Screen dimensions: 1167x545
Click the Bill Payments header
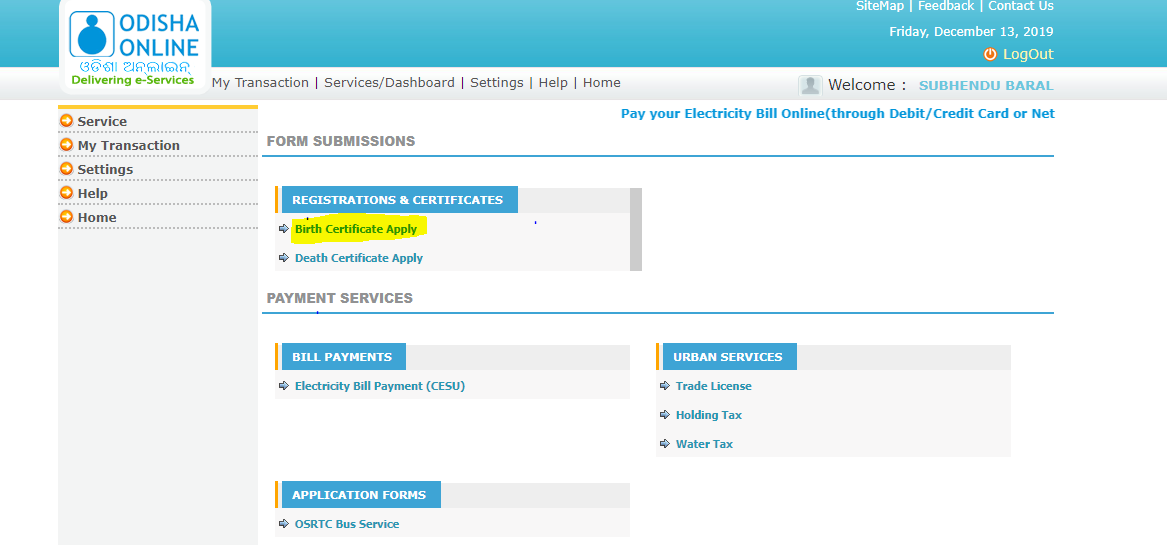tap(344, 357)
